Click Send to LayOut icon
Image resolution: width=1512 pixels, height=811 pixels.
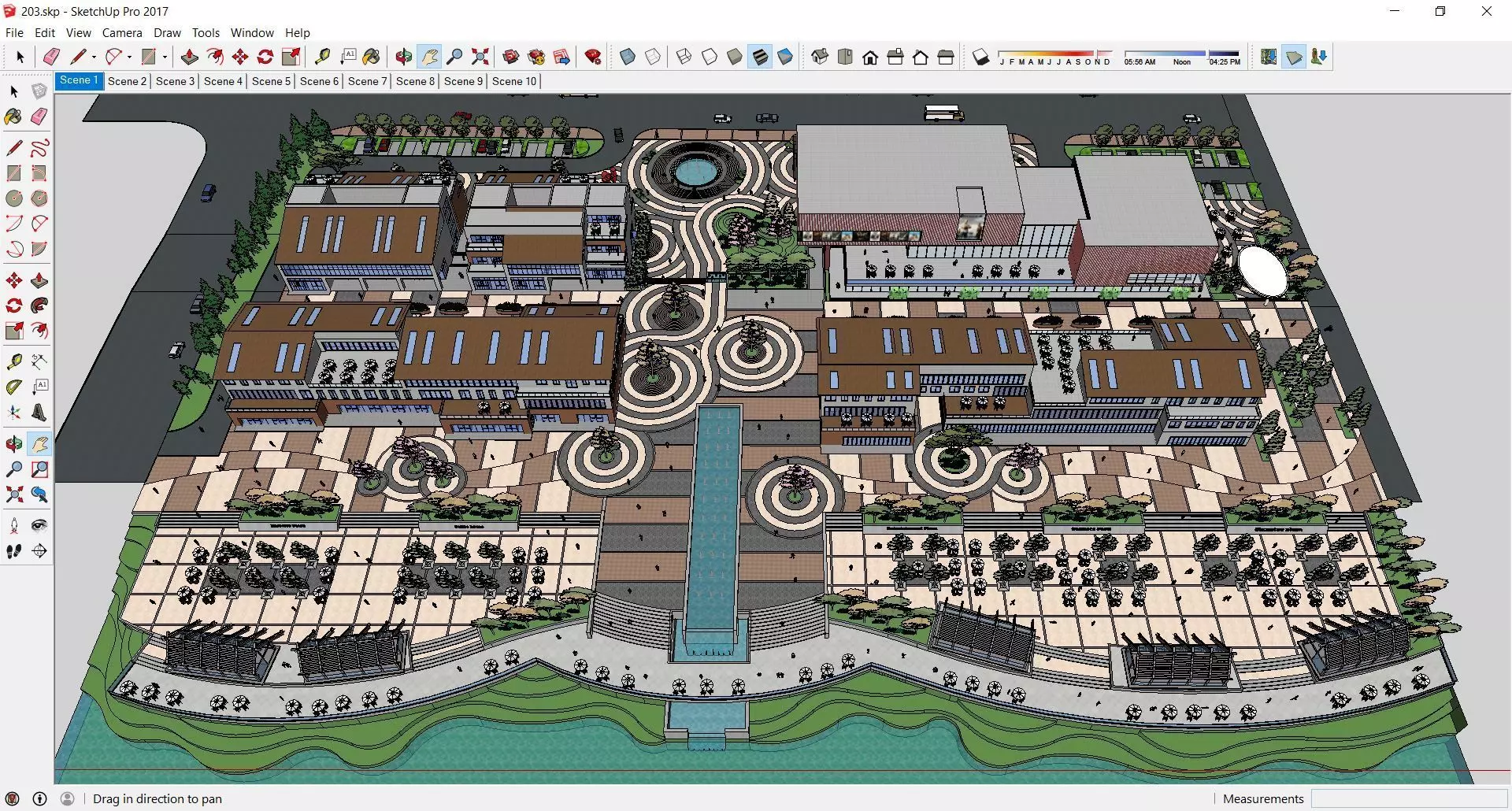click(x=561, y=57)
